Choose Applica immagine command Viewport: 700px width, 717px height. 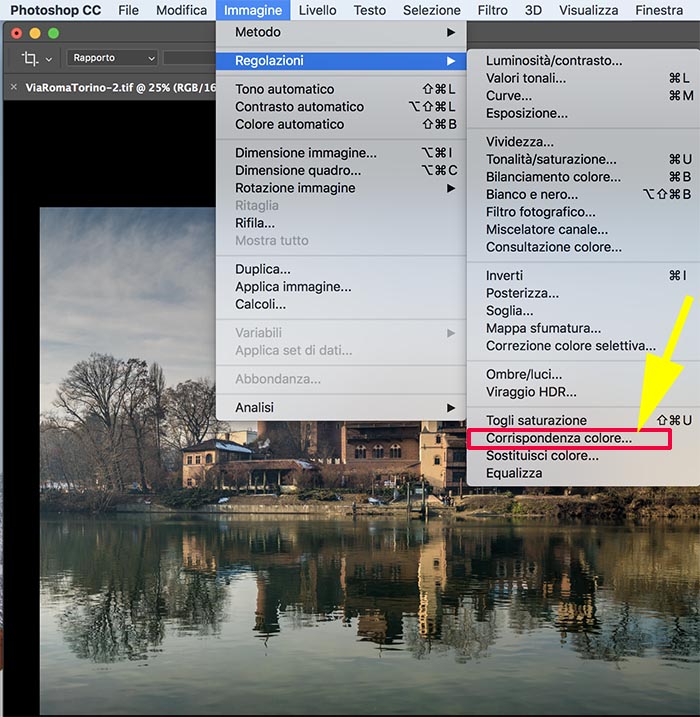click(341, 287)
